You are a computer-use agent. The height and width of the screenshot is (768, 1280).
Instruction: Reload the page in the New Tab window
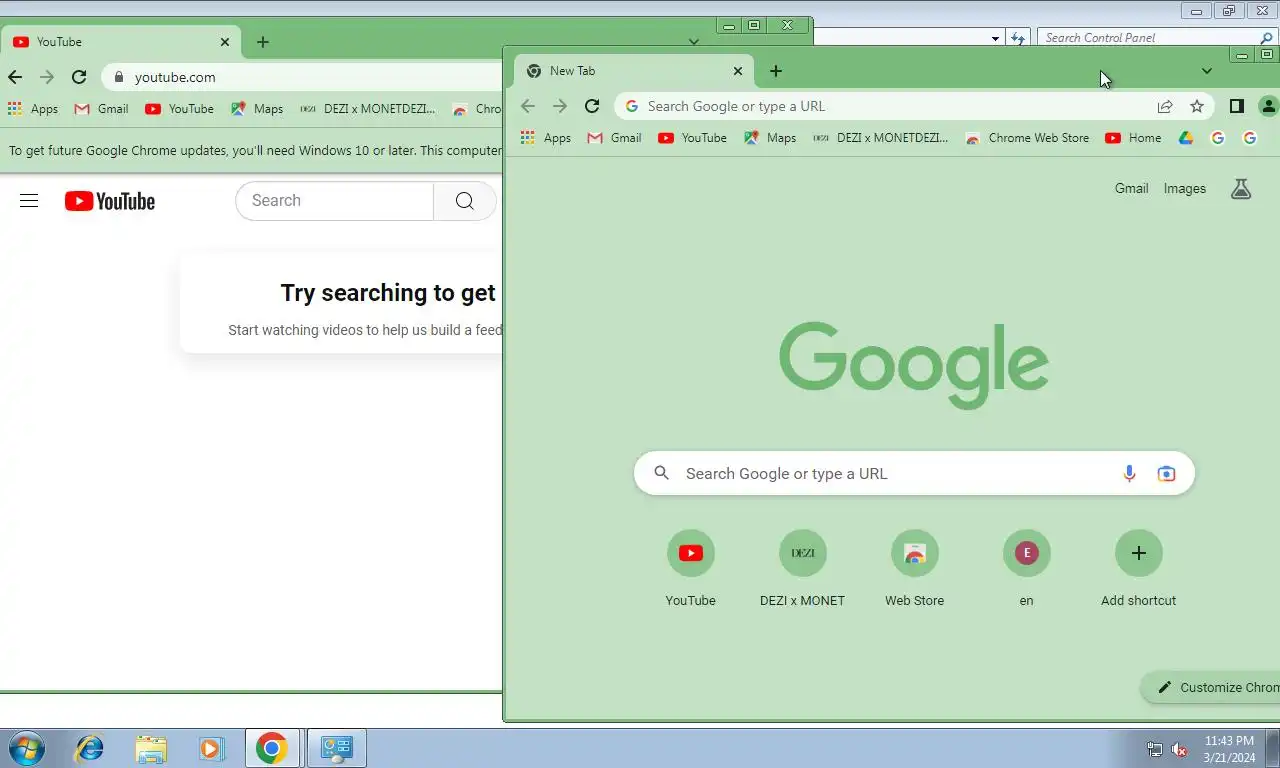[592, 106]
